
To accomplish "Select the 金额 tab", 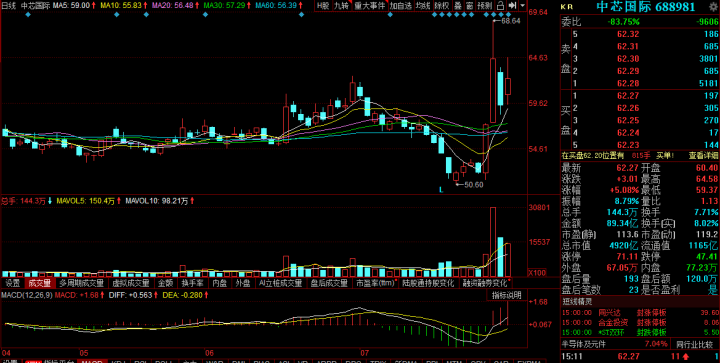I will 166,283.
